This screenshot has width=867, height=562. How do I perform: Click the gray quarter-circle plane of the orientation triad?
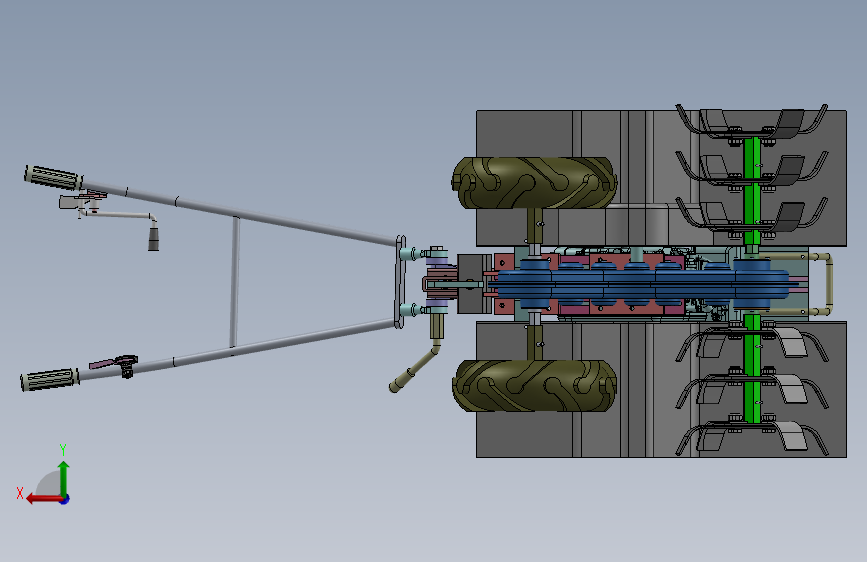[49, 484]
